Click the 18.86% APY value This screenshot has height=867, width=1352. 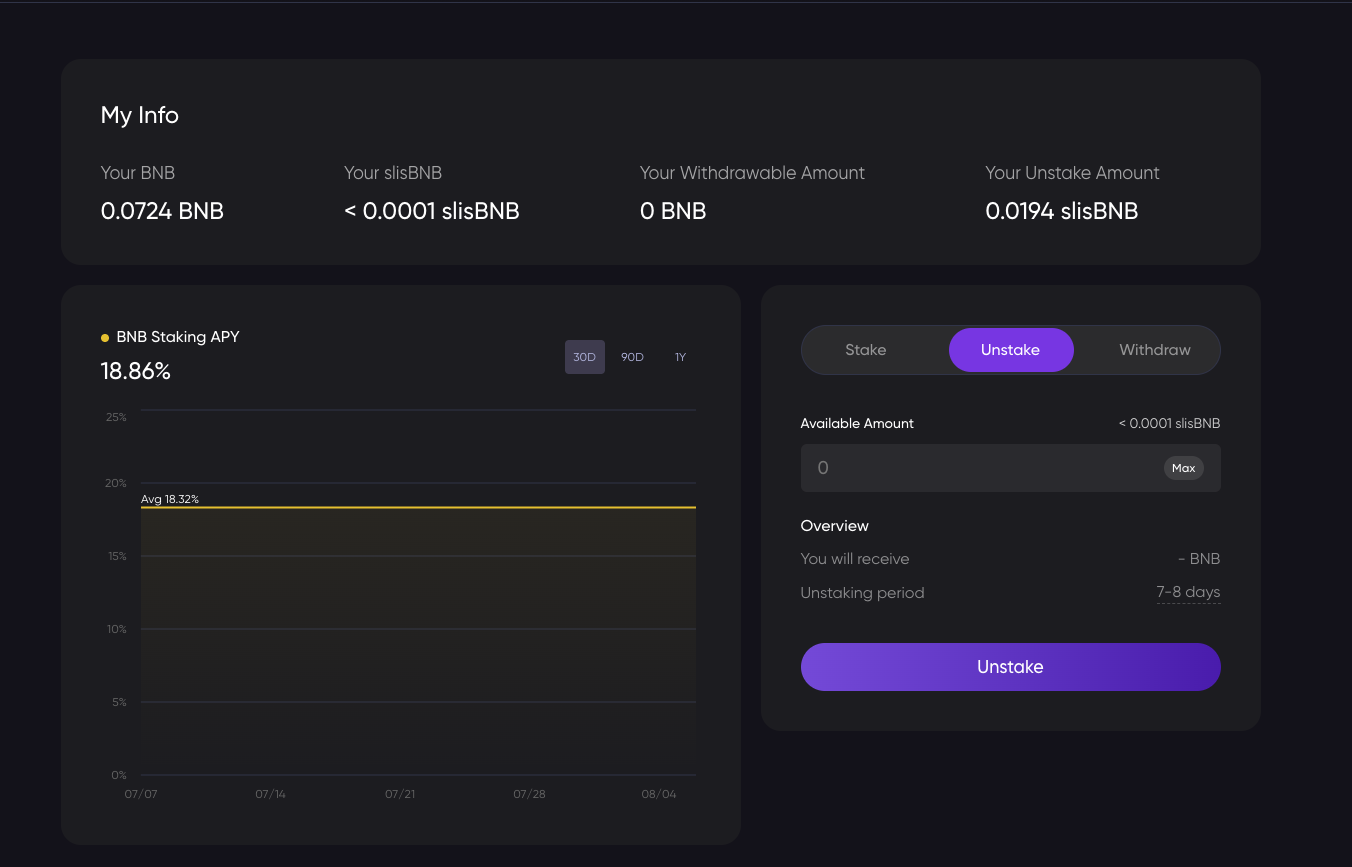[136, 372]
